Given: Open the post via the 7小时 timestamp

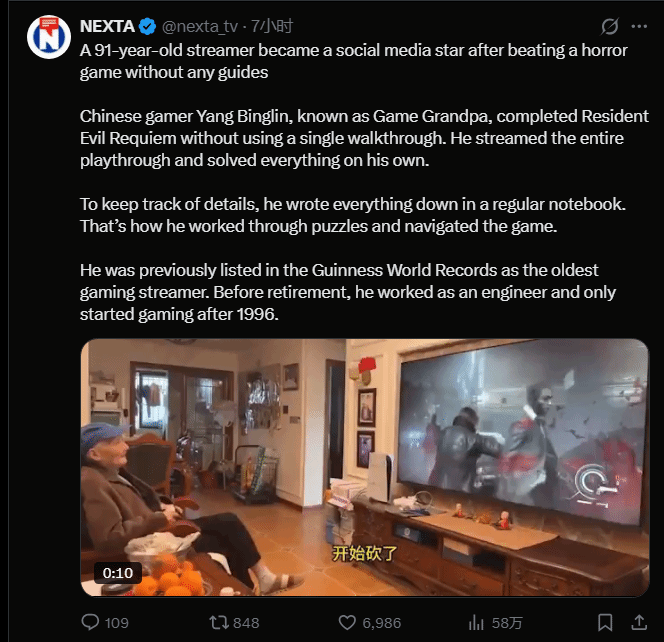Looking at the screenshot, I should 272,27.
